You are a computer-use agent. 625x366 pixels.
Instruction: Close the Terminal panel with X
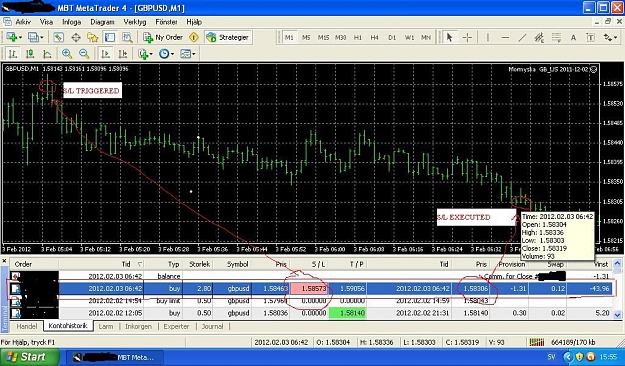click(x=4, y=262)
